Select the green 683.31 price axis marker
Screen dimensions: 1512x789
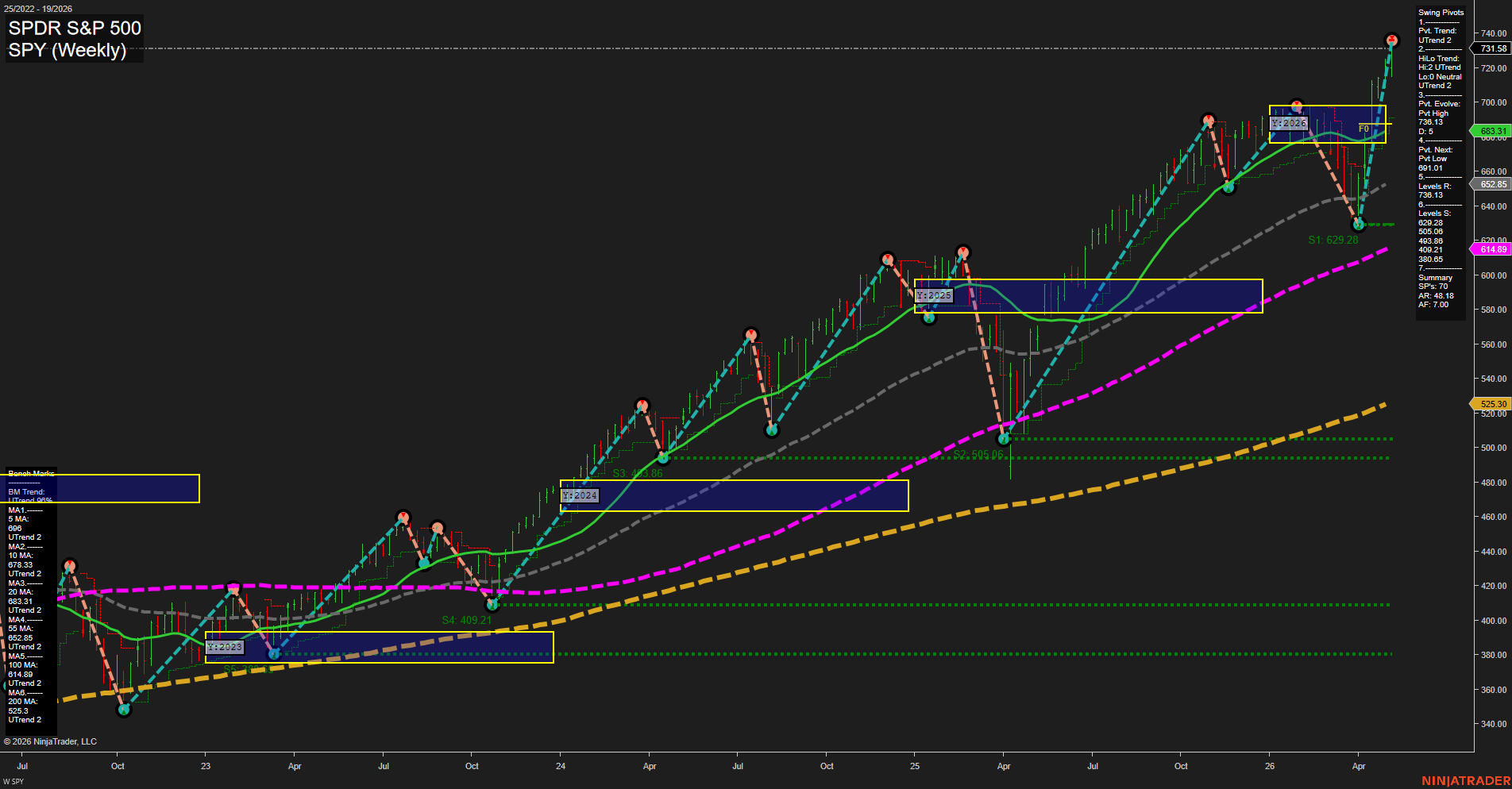[x=1492, y=131]
